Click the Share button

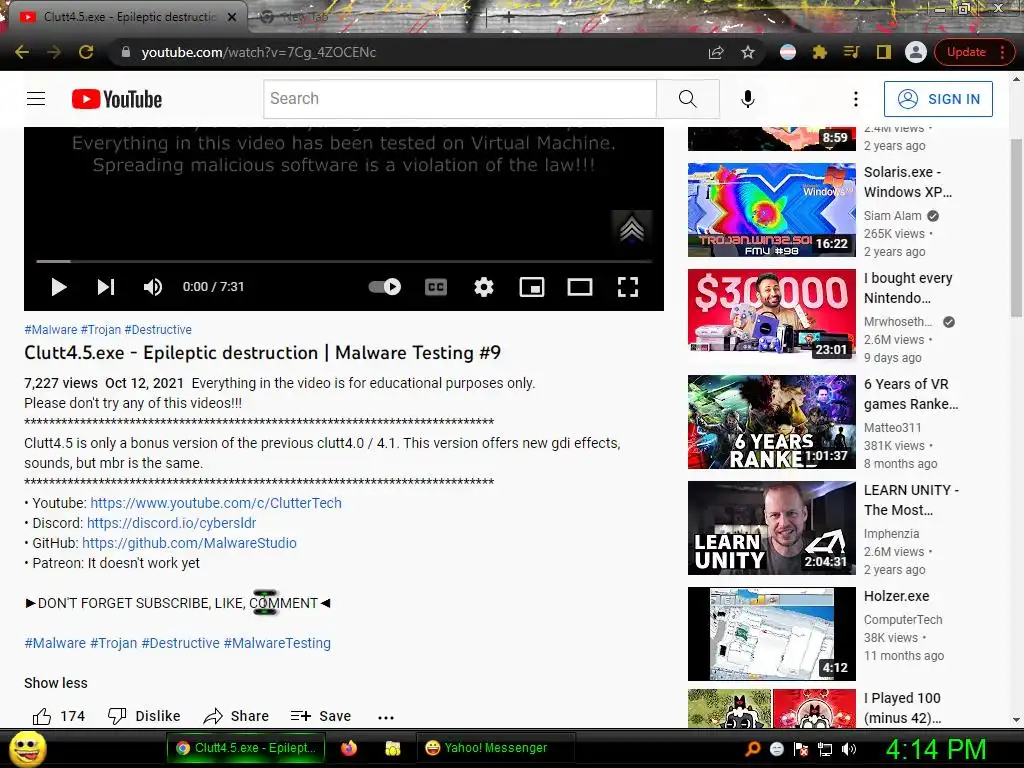coord(236,716)
